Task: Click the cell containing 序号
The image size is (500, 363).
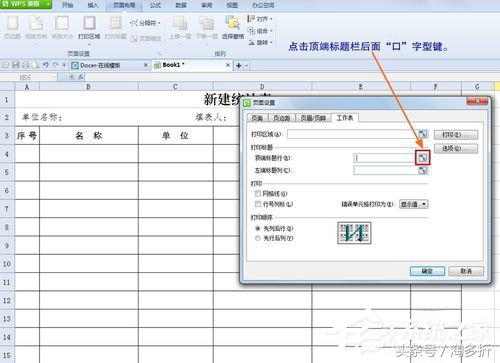Action: (27, 135)
